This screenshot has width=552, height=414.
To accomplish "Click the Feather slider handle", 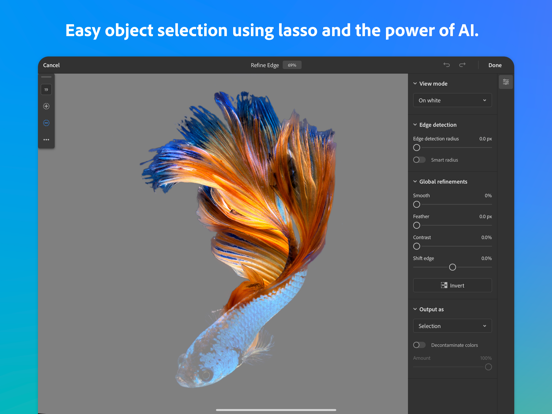I will click(416, 225).
